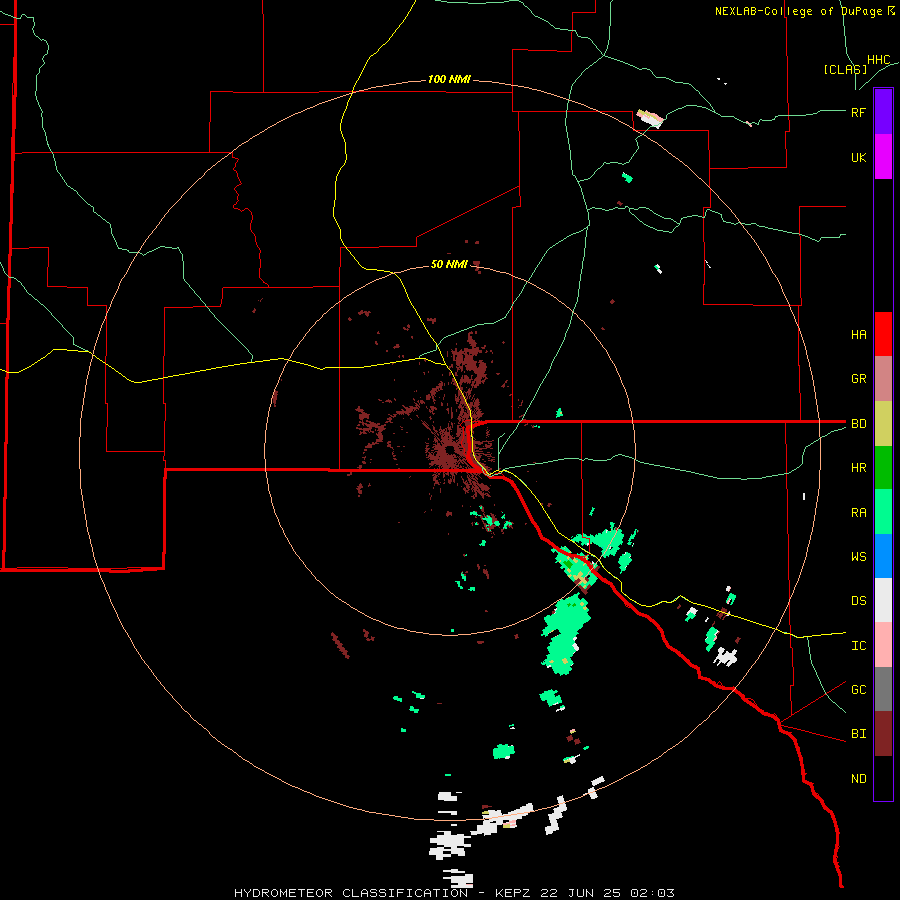Image resolution: width=900 pixels, height=900 pixels.
Task: Select the light pink IC swatch
Action: pos(883,645)
